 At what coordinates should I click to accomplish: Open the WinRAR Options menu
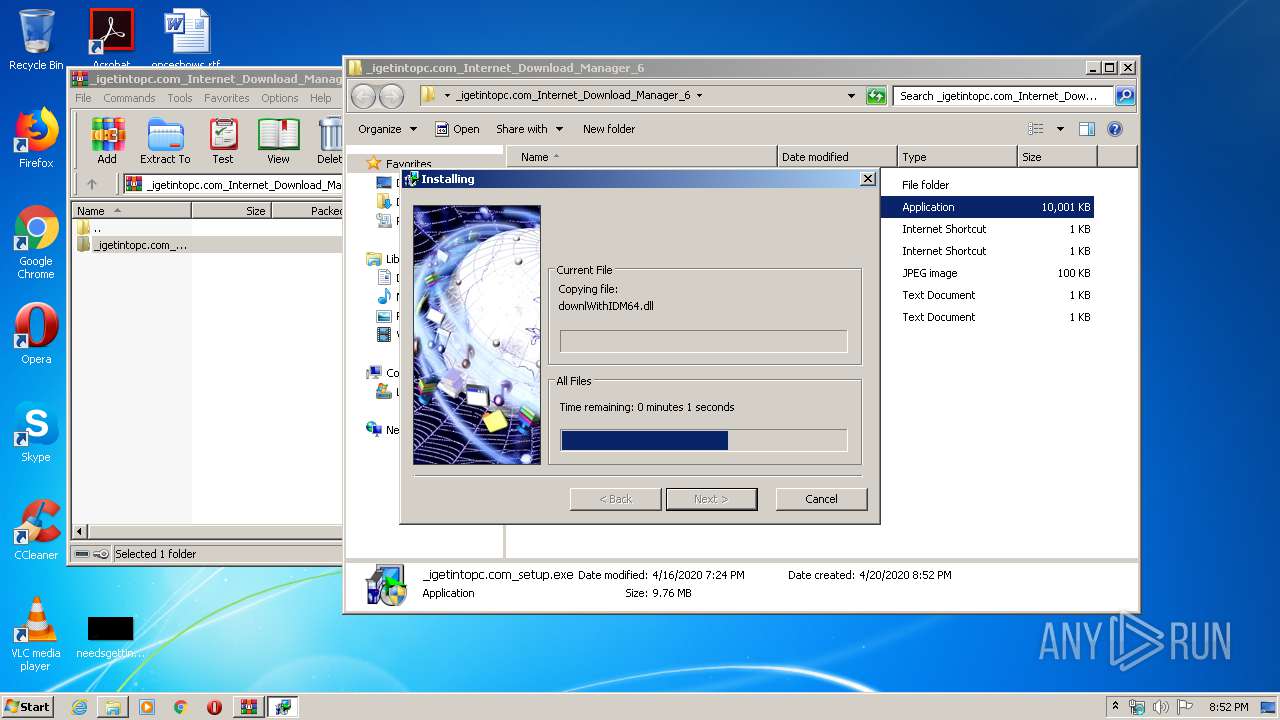[x=280, y=98]
